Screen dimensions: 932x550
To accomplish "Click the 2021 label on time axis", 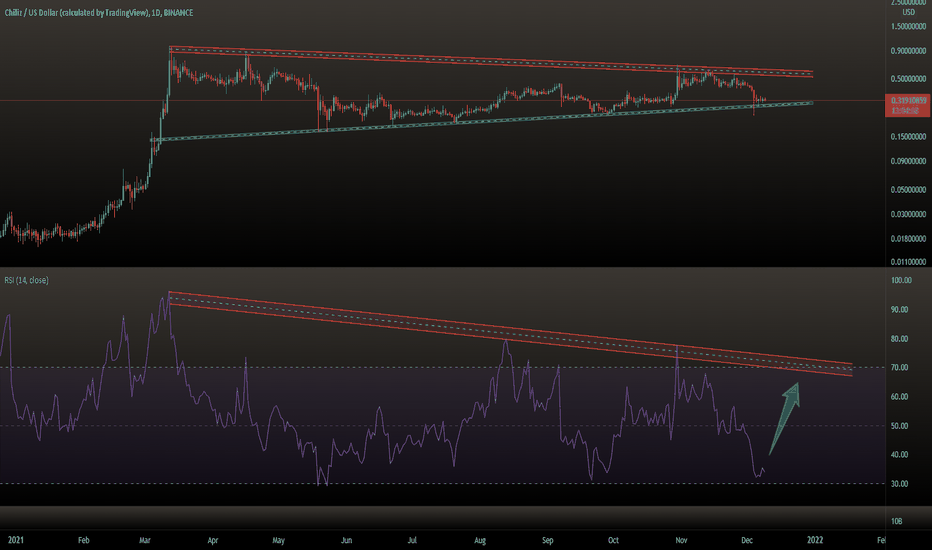I will 15,540.
